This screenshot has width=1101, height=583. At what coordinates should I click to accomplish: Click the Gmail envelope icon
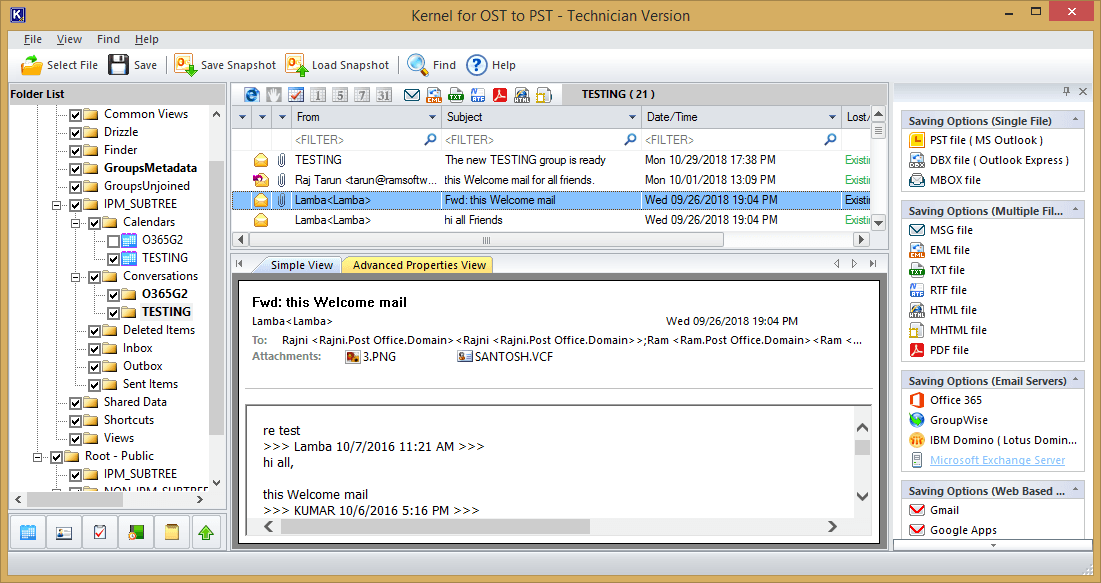tap(916, 510)
